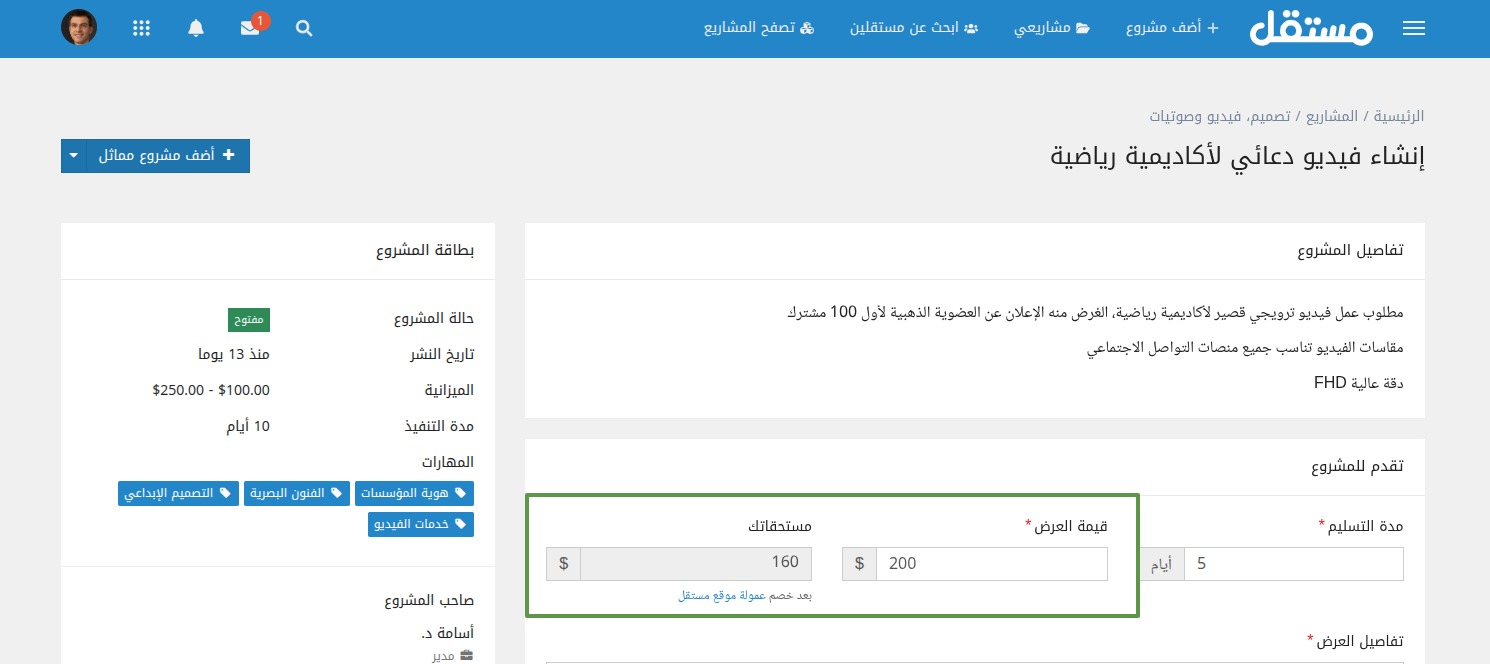Open the notifications bell icon
Viewport: 1490px width, 664px height.
coord(196,29)
